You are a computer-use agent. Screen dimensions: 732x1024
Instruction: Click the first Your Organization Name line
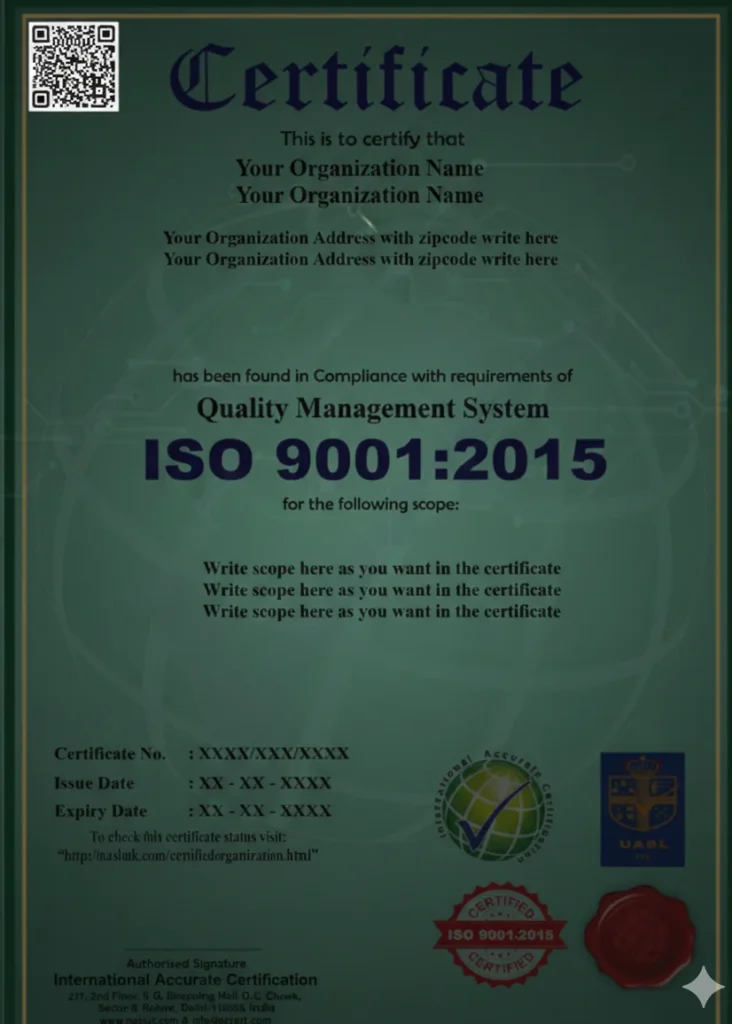click(359, 168)
